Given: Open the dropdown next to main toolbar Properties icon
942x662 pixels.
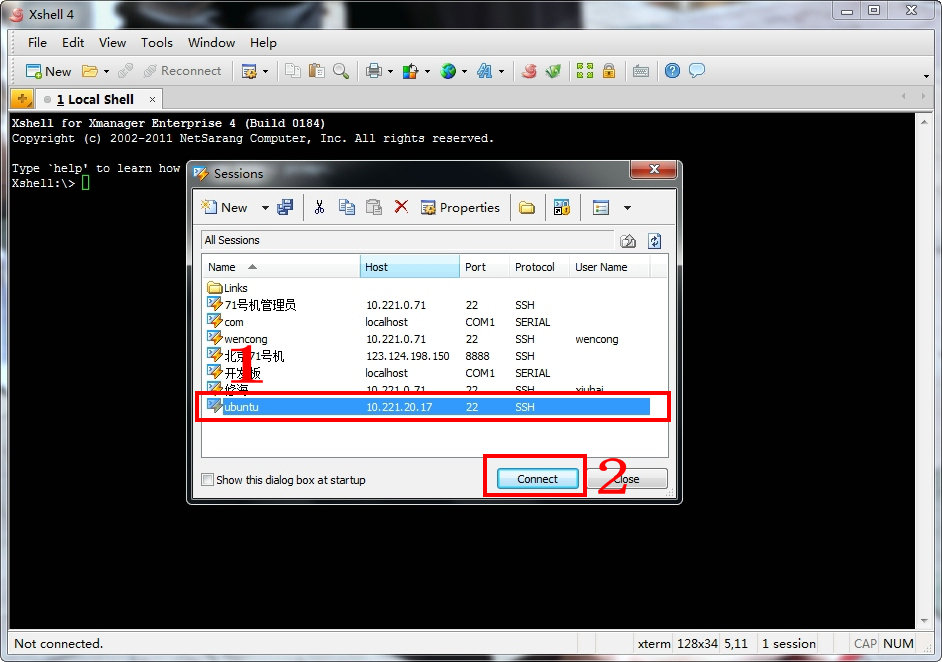Looking at the screenshot, I should point(266,72).
